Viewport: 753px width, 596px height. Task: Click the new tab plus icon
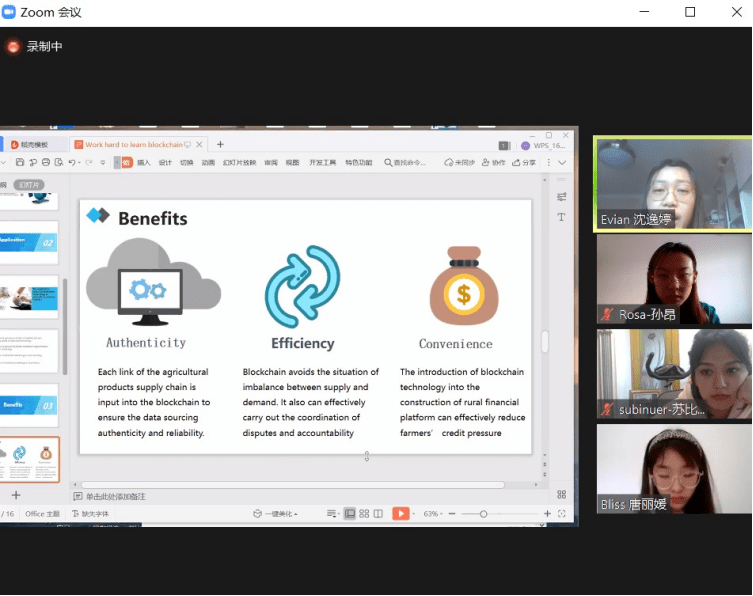(x=220, y=144)
